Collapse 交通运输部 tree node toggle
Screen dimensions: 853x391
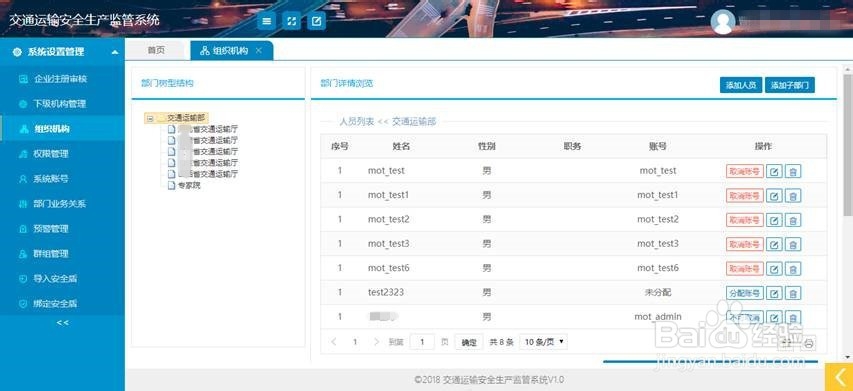[x=150, y=118]
